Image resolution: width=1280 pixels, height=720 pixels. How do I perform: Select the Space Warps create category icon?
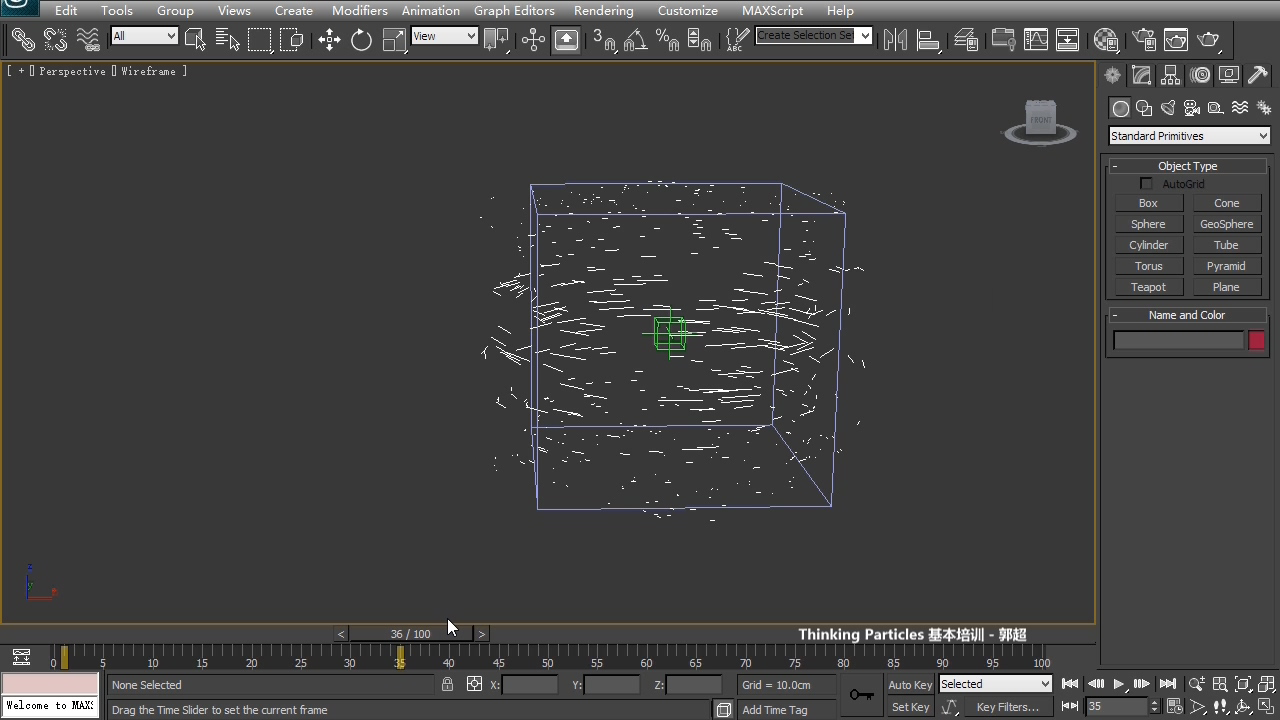tap(1240, 108)
